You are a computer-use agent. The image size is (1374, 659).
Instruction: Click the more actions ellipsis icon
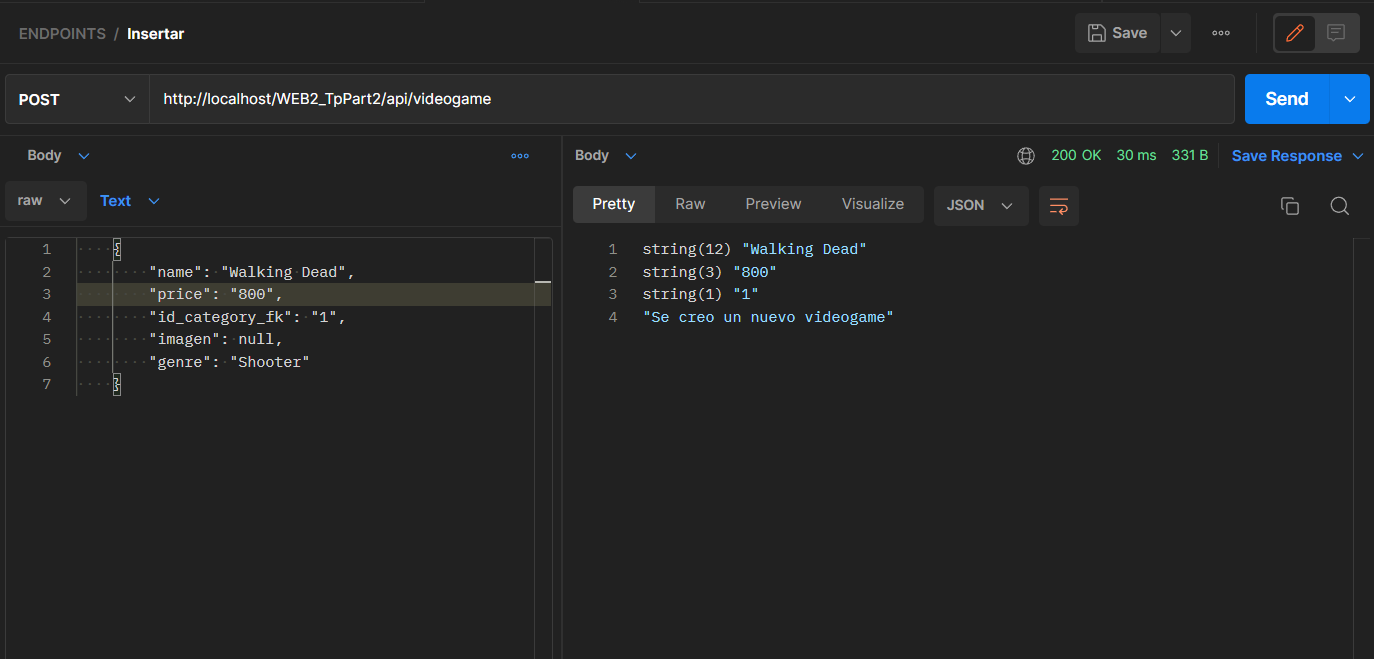click(x=1220, y=32)
